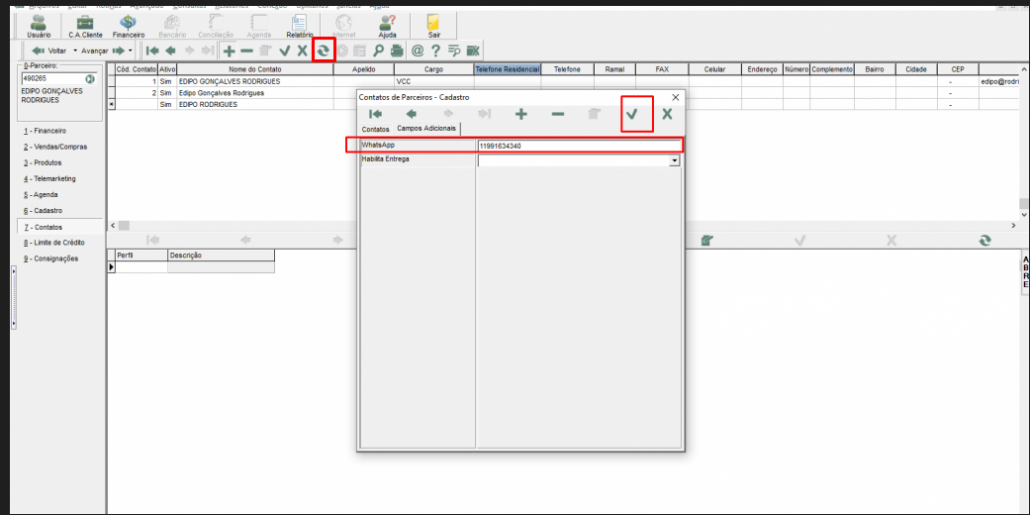
Task: Open the 1 - Financeiro side section
Action: coord(44,131)
